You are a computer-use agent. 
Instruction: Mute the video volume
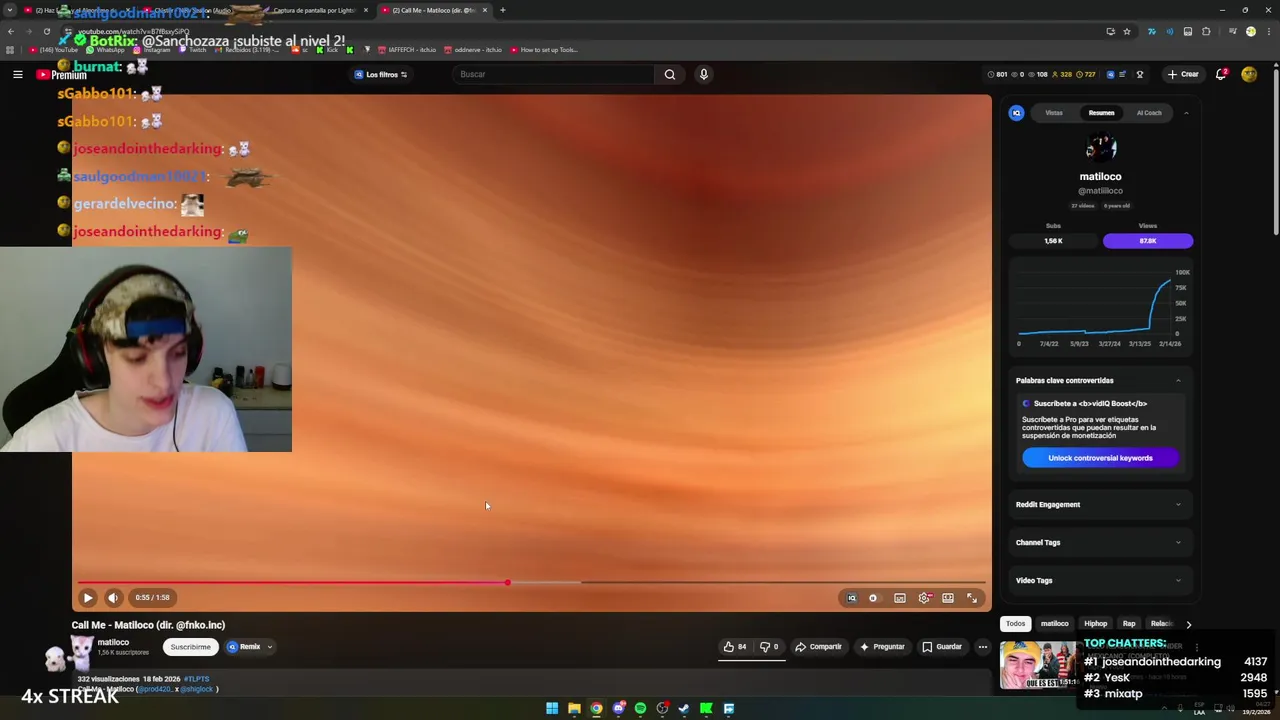[113, 598]
